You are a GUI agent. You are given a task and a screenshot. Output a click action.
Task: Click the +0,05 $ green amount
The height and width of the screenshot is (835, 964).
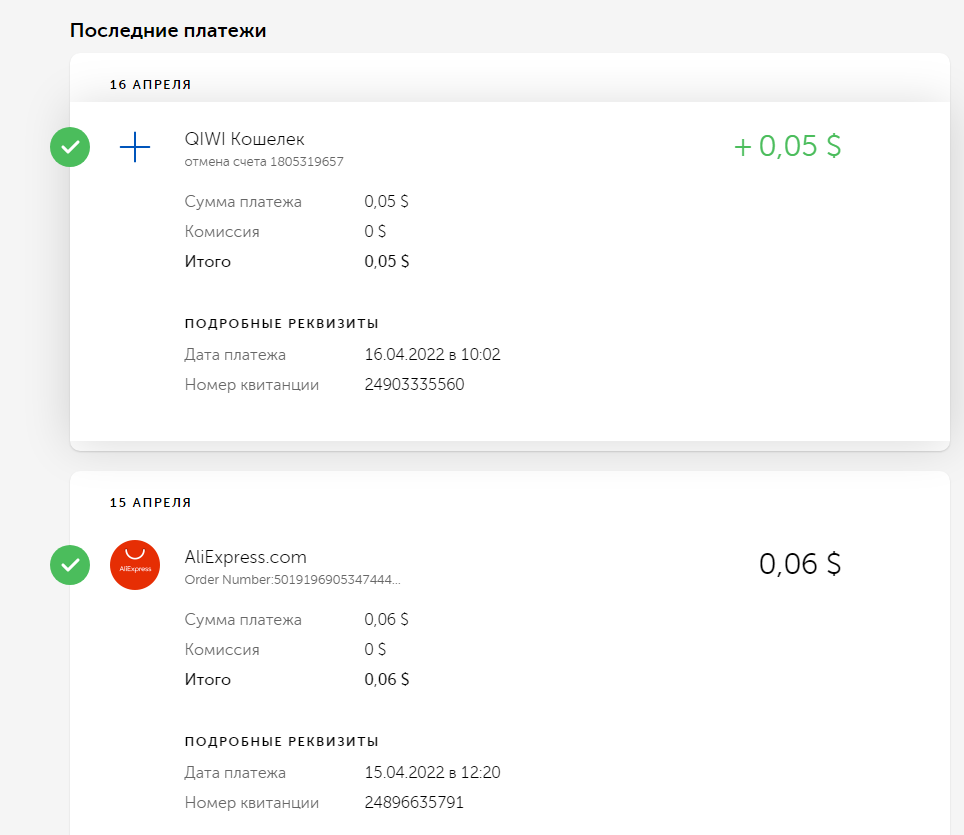tap(788, 146)
